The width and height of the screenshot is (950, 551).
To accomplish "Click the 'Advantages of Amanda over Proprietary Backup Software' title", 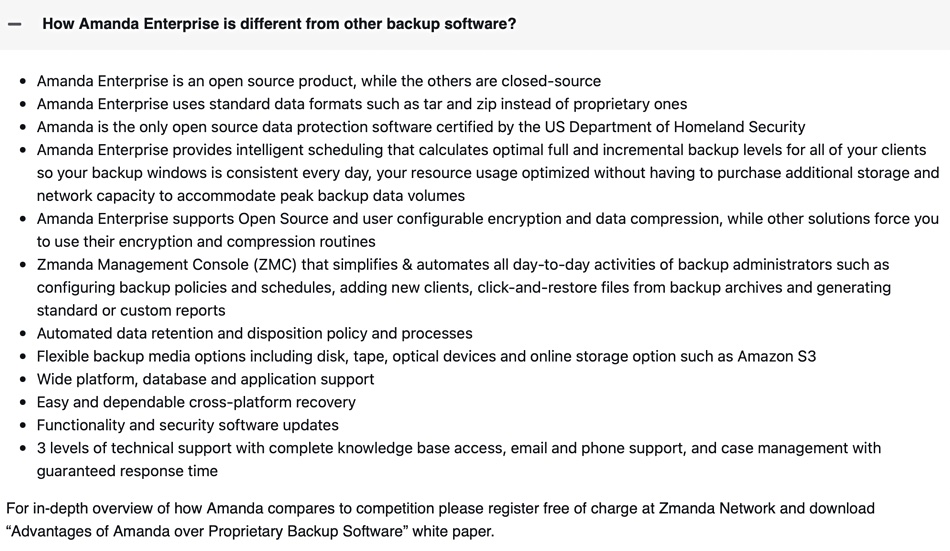I will (x=207, y=531).
